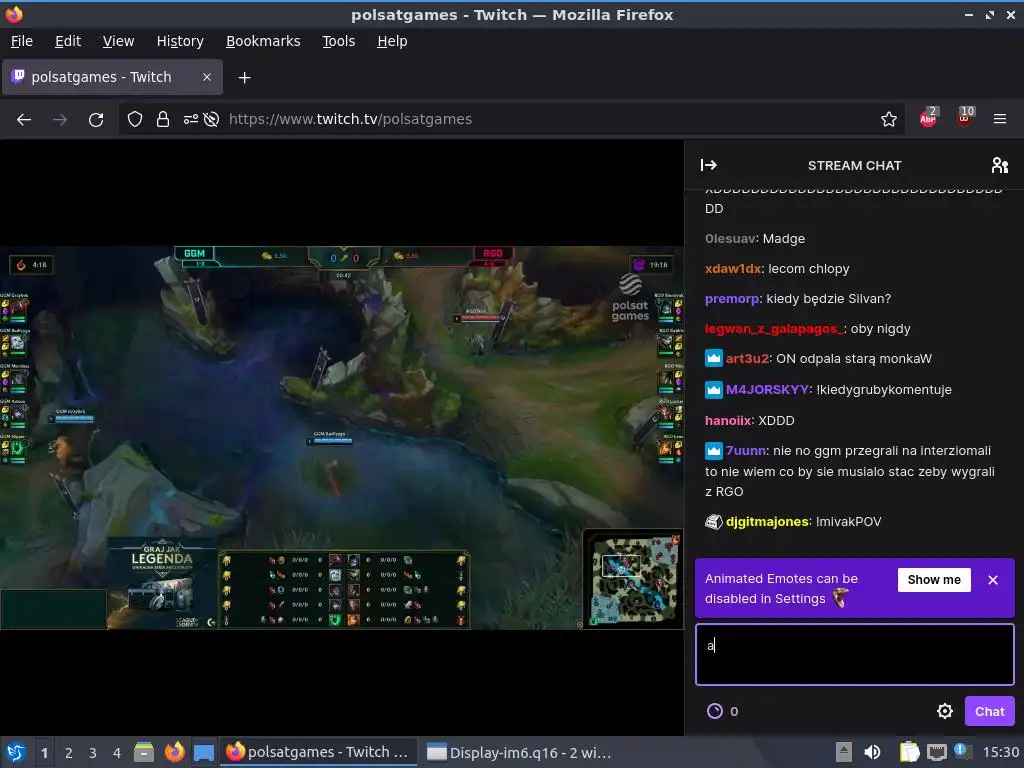Open the Adblock Plus extension icon
This screenshot has width=1024, height=768.
click(x=928, y=118)
